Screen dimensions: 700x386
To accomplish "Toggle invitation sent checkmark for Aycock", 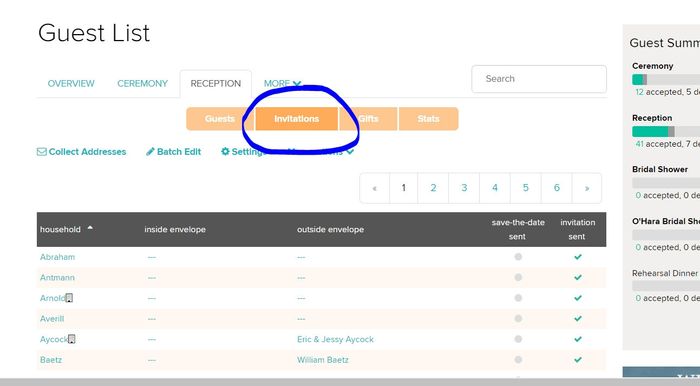I will coord(578,339).
